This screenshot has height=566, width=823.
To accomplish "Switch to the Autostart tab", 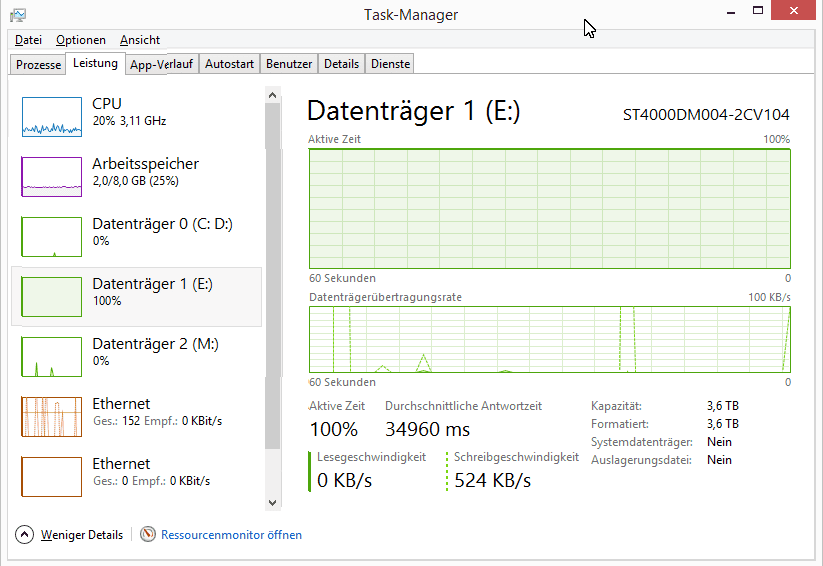I will (x=229, y=64).
